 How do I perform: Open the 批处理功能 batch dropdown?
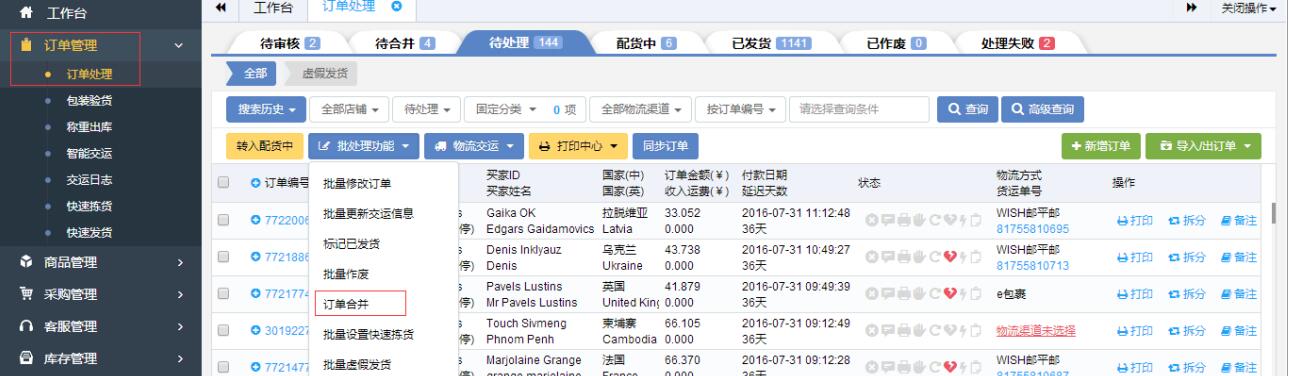pos(364,146)
